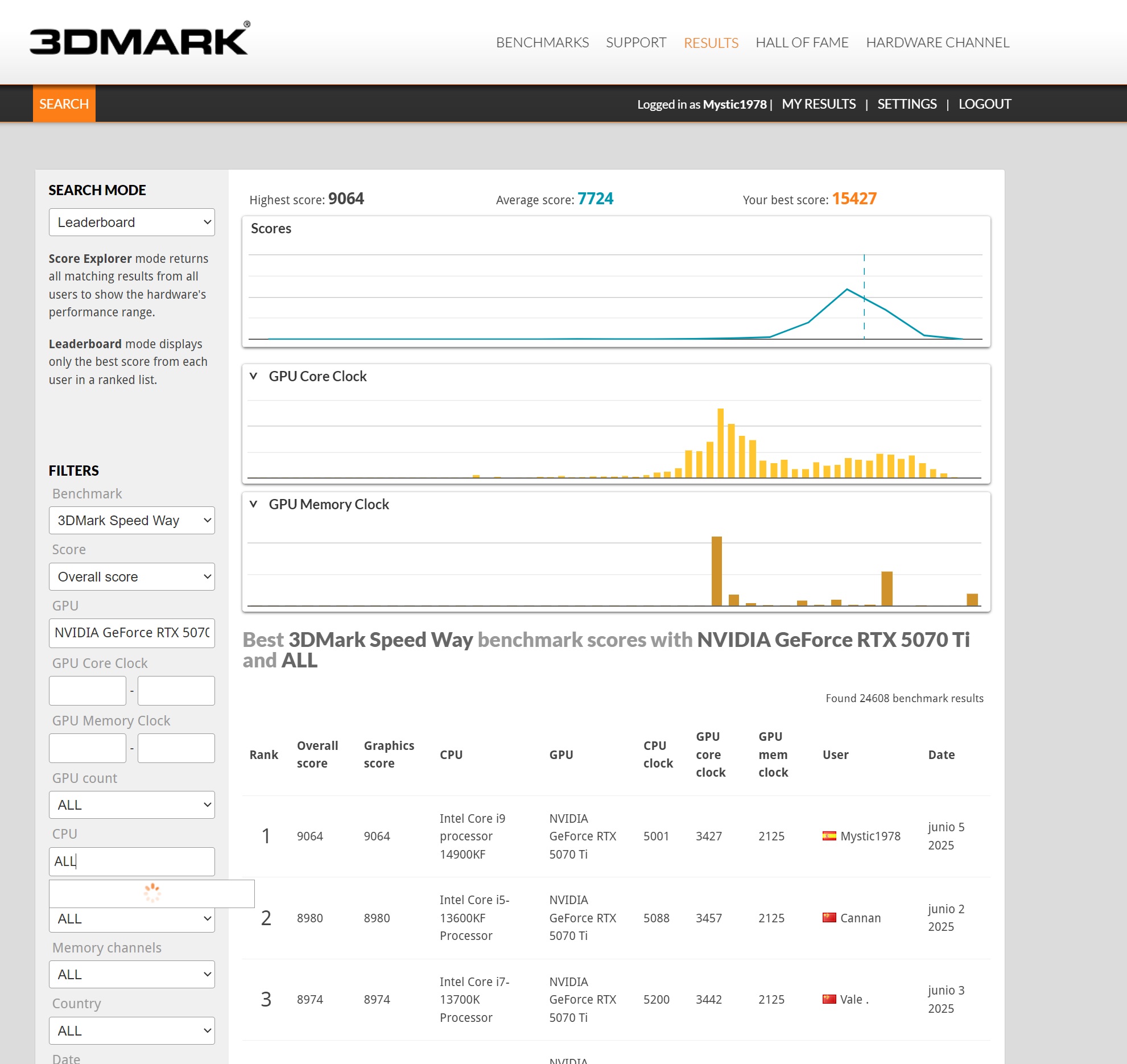Click Your best score value 15427
This screenshot has height=1064, width=1127.
tap(854, 199)
